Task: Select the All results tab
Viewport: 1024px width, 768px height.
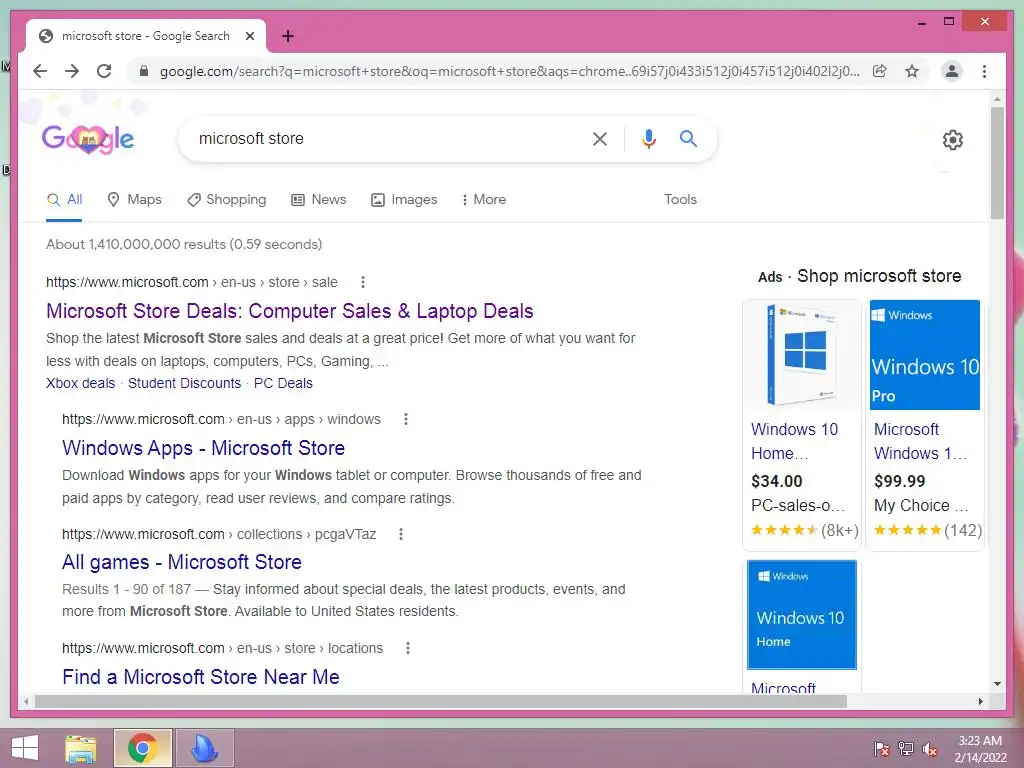Action: click(x=64, y=200)
